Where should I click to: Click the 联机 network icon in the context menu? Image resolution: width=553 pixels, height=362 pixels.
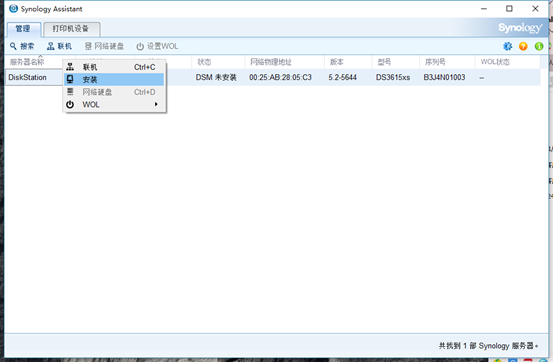70,67
